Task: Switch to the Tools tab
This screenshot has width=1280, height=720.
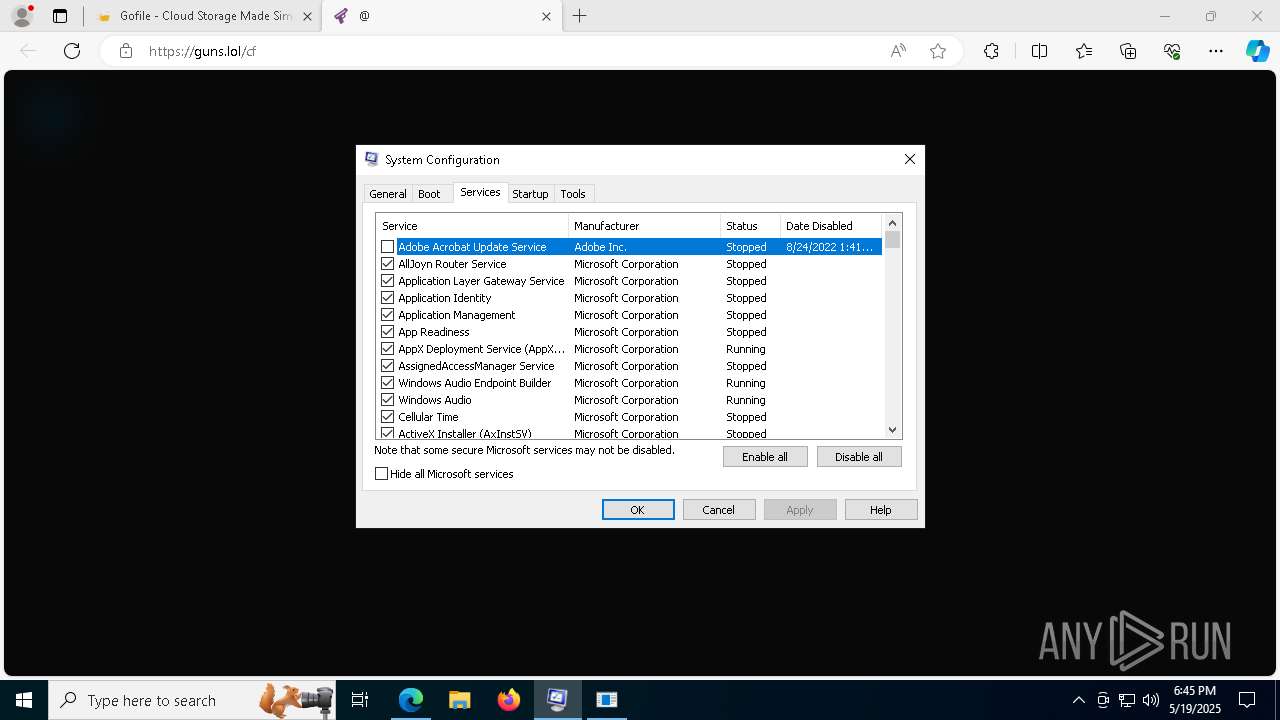Action: (573, 194)
